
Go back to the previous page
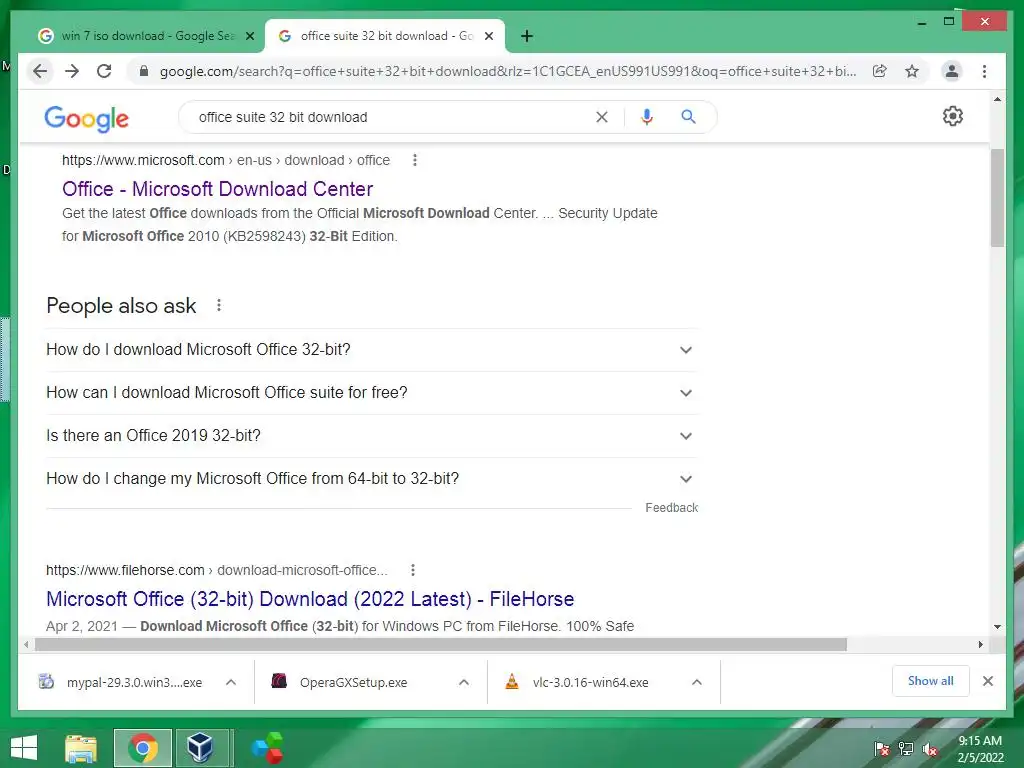click(x=40, y=71)
